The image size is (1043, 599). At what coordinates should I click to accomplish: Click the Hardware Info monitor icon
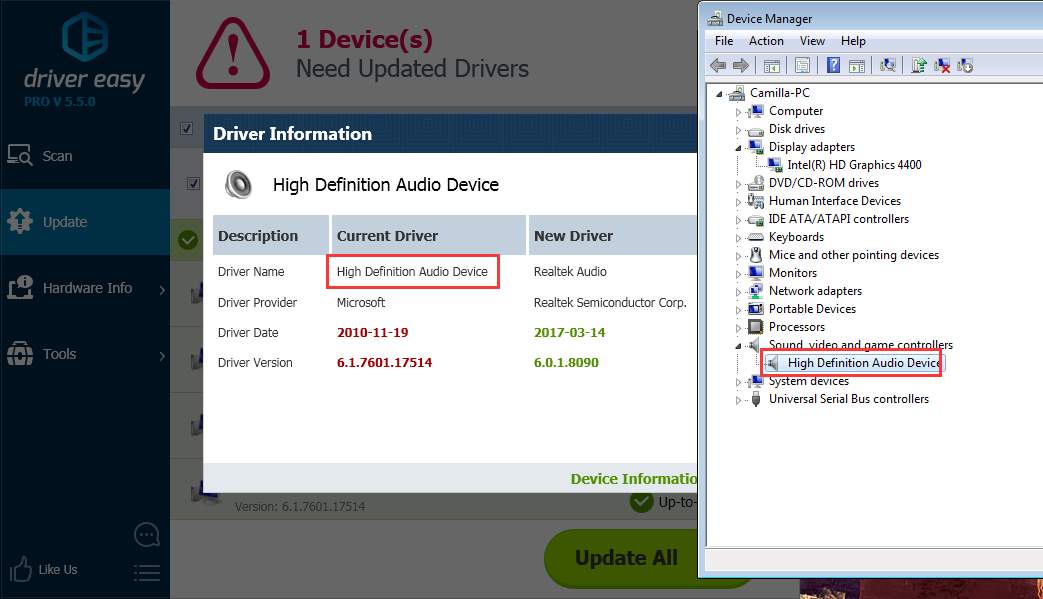[20, 287]
